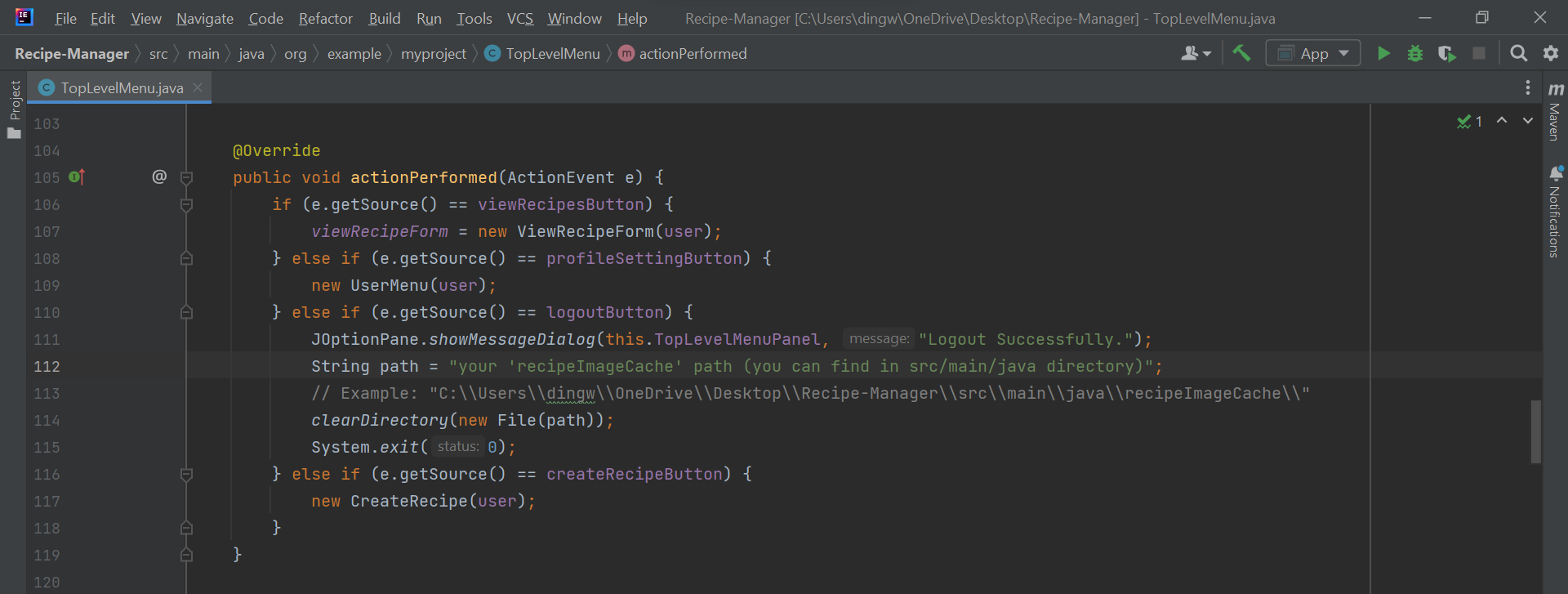Click the TopLevelMenu class icon in breadcrumbs
This screenshot has height=594, width=1568.
click(x=492, y=53)
